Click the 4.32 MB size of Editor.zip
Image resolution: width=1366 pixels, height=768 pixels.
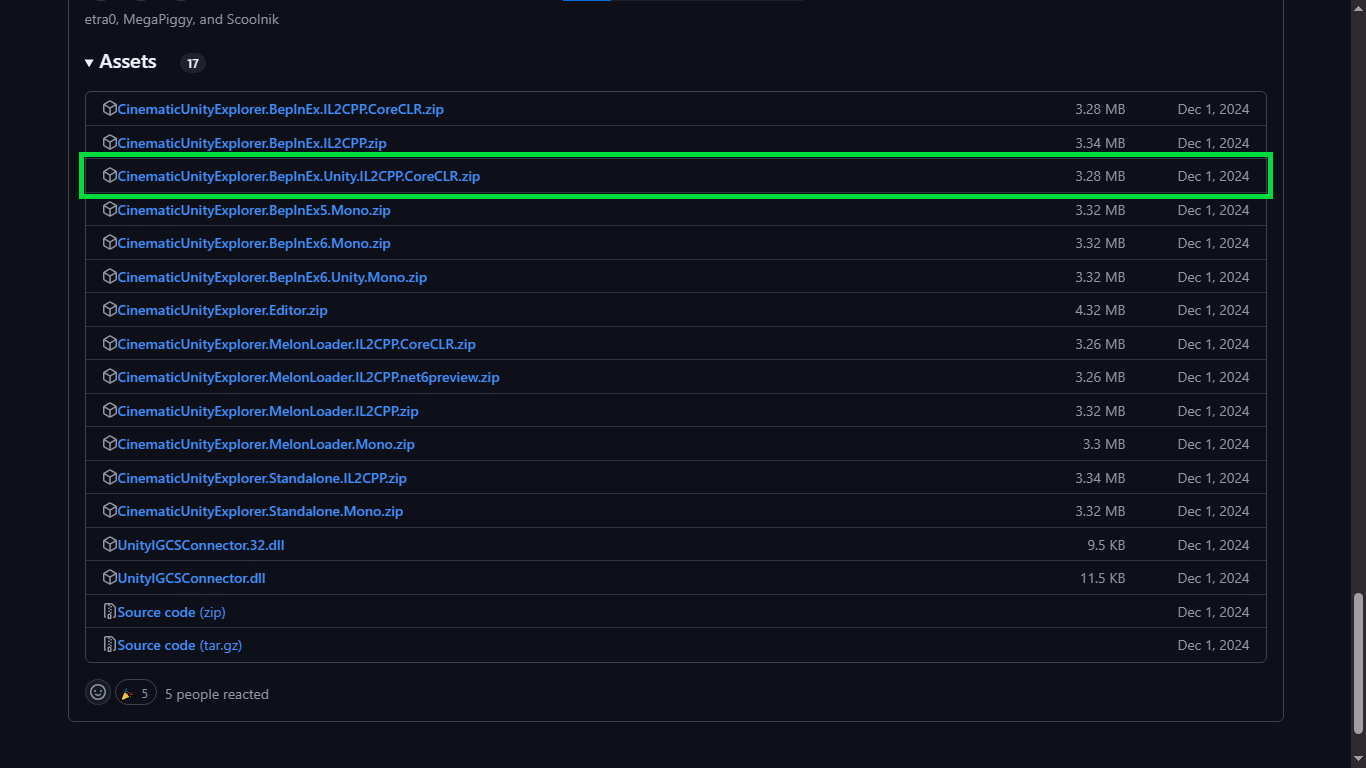coord(1100,310)
